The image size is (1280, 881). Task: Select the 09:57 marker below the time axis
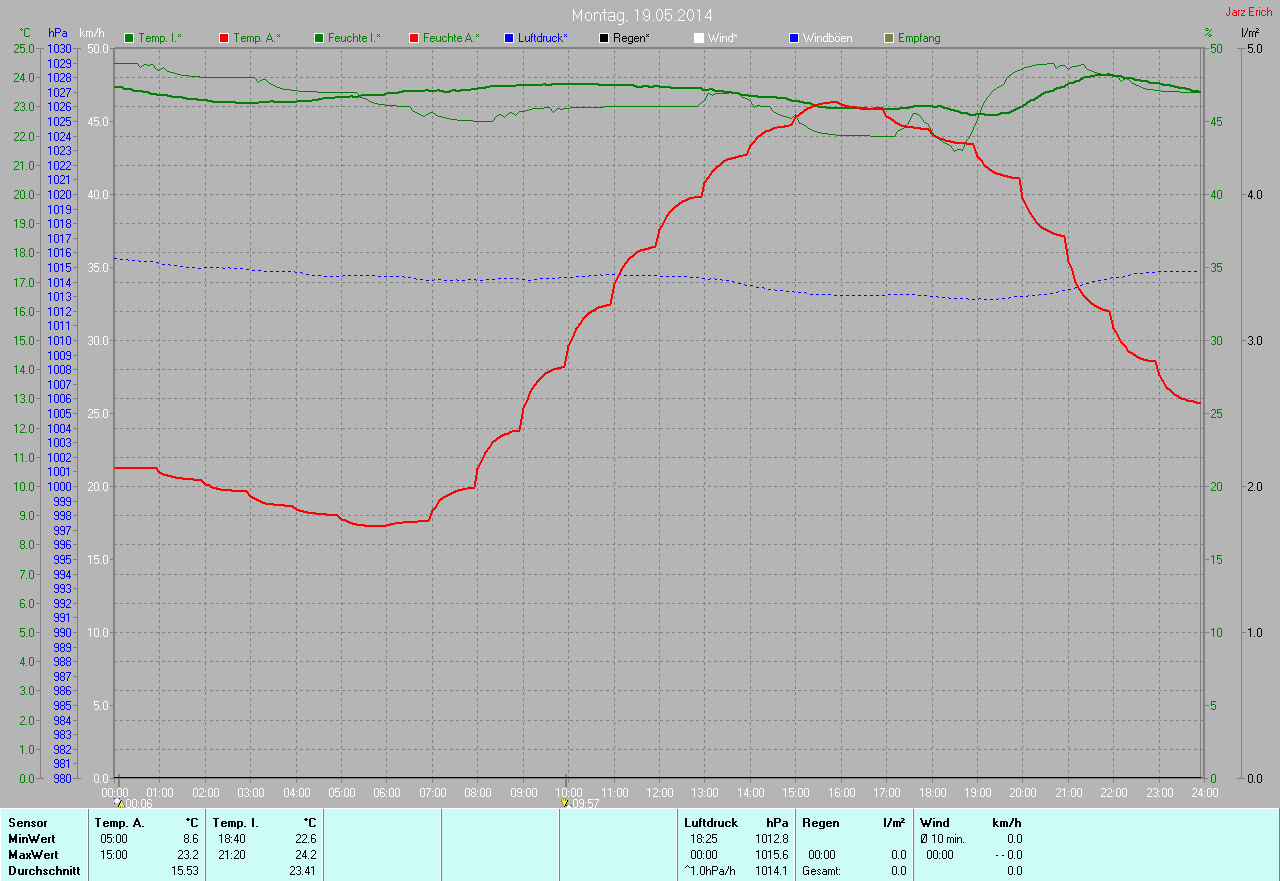click(x=581, y=803)
